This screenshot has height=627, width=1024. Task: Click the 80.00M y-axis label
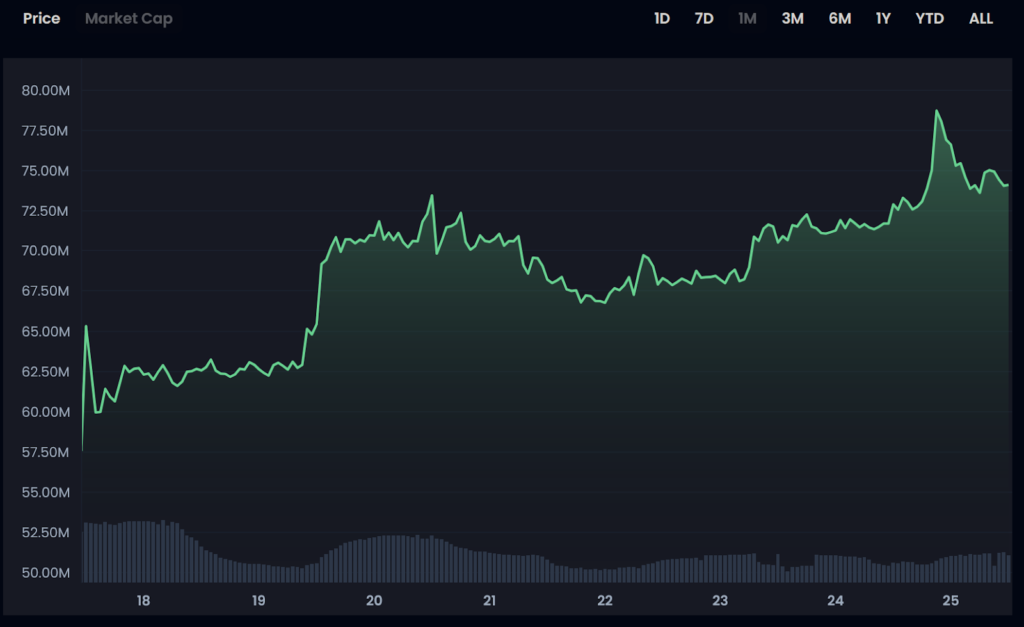coord(44,91)
